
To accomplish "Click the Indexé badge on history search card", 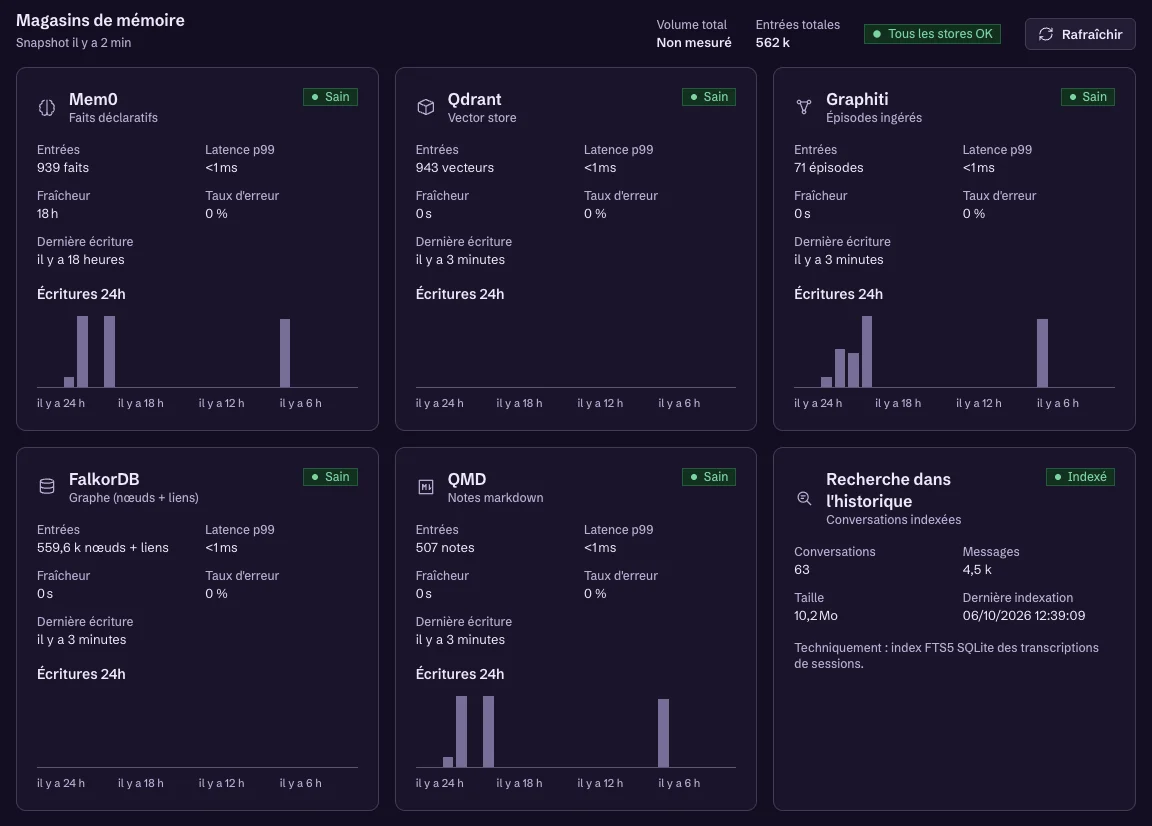I will (1080, 476).
